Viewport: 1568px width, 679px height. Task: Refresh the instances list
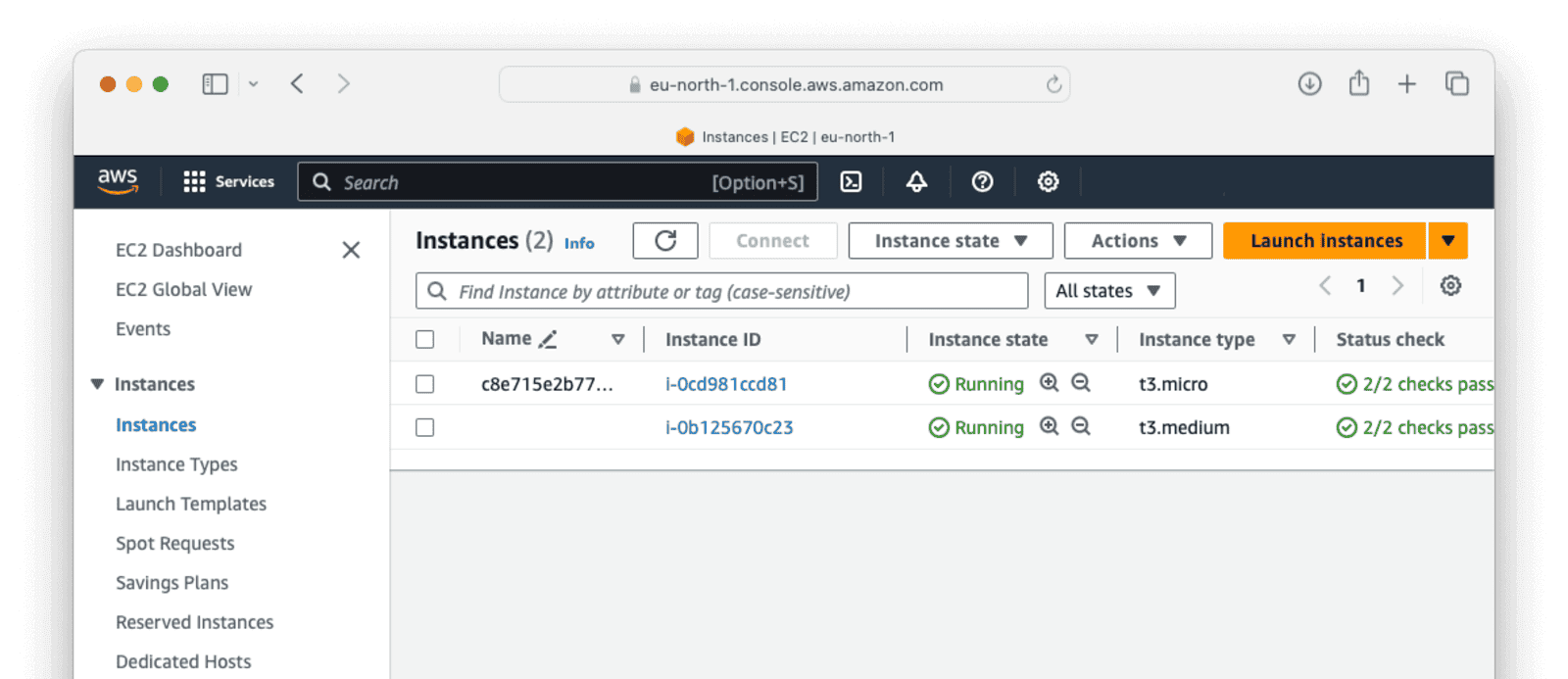[x=665, y=241]
